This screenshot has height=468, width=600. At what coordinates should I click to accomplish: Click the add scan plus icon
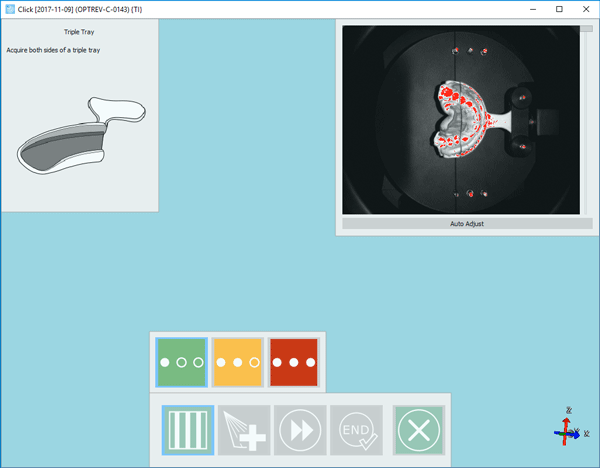[x=245, y=431]
